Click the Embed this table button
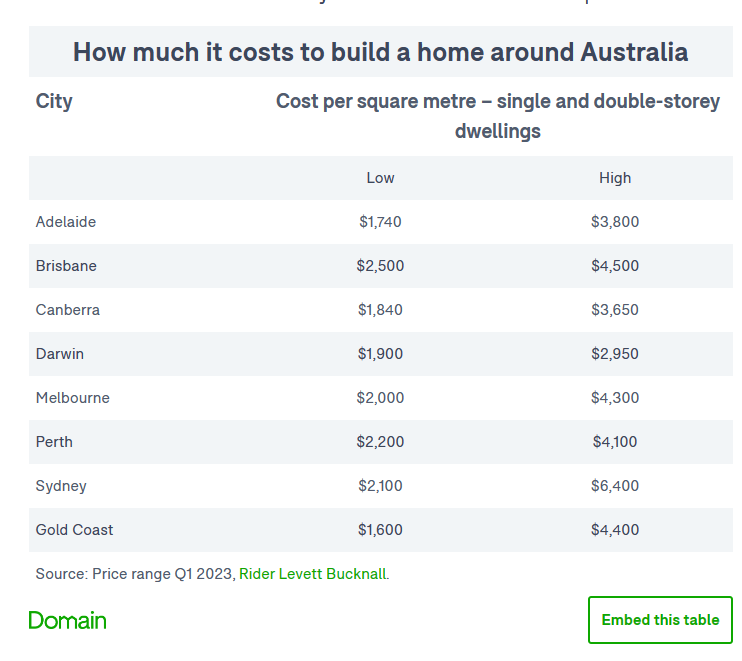The width and height of the screenshot is (742, 661). [660, 620]
